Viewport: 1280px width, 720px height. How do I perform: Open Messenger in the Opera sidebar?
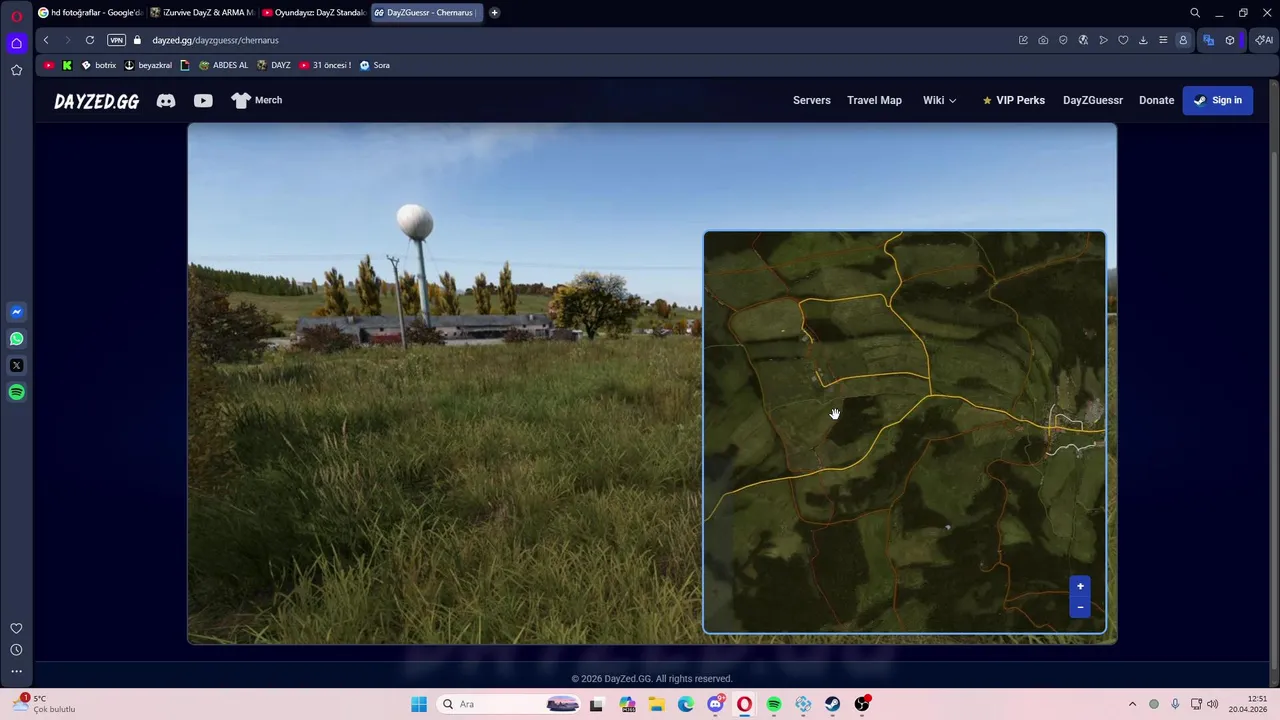pyautogui.click(x=16, y=312)
